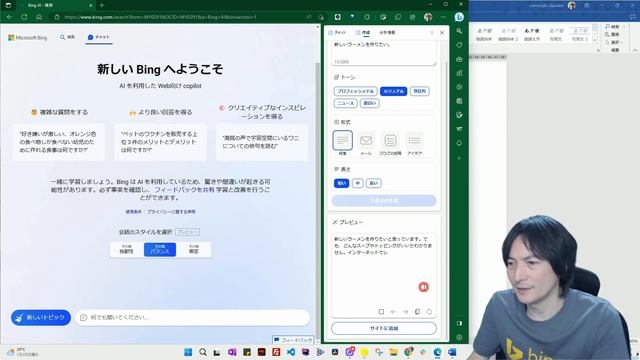Click Add to site button
The image size is (640, 360).
384,328
